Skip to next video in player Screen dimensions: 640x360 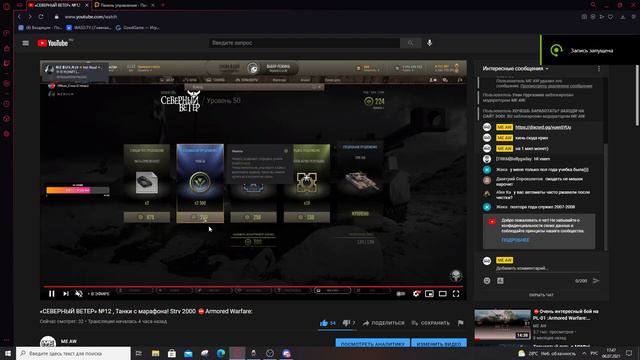(x=66, y=293)
